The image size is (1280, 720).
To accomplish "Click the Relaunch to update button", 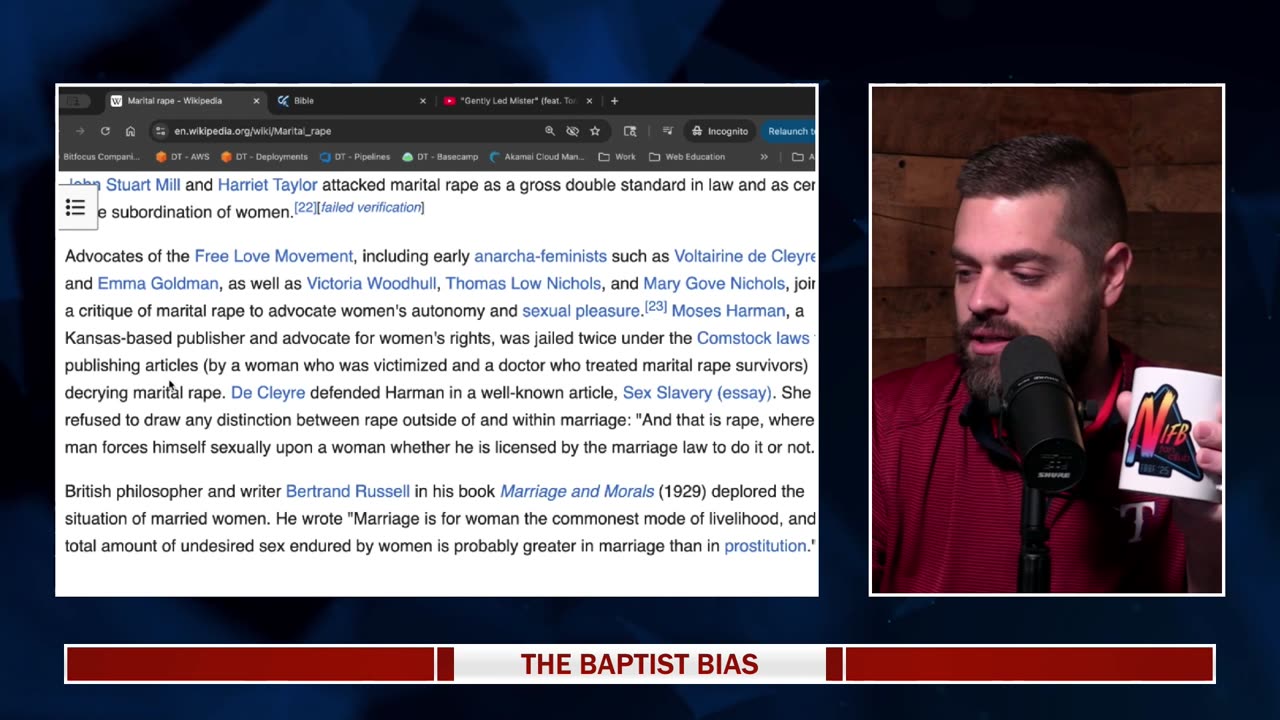I will tap(790, 131).
